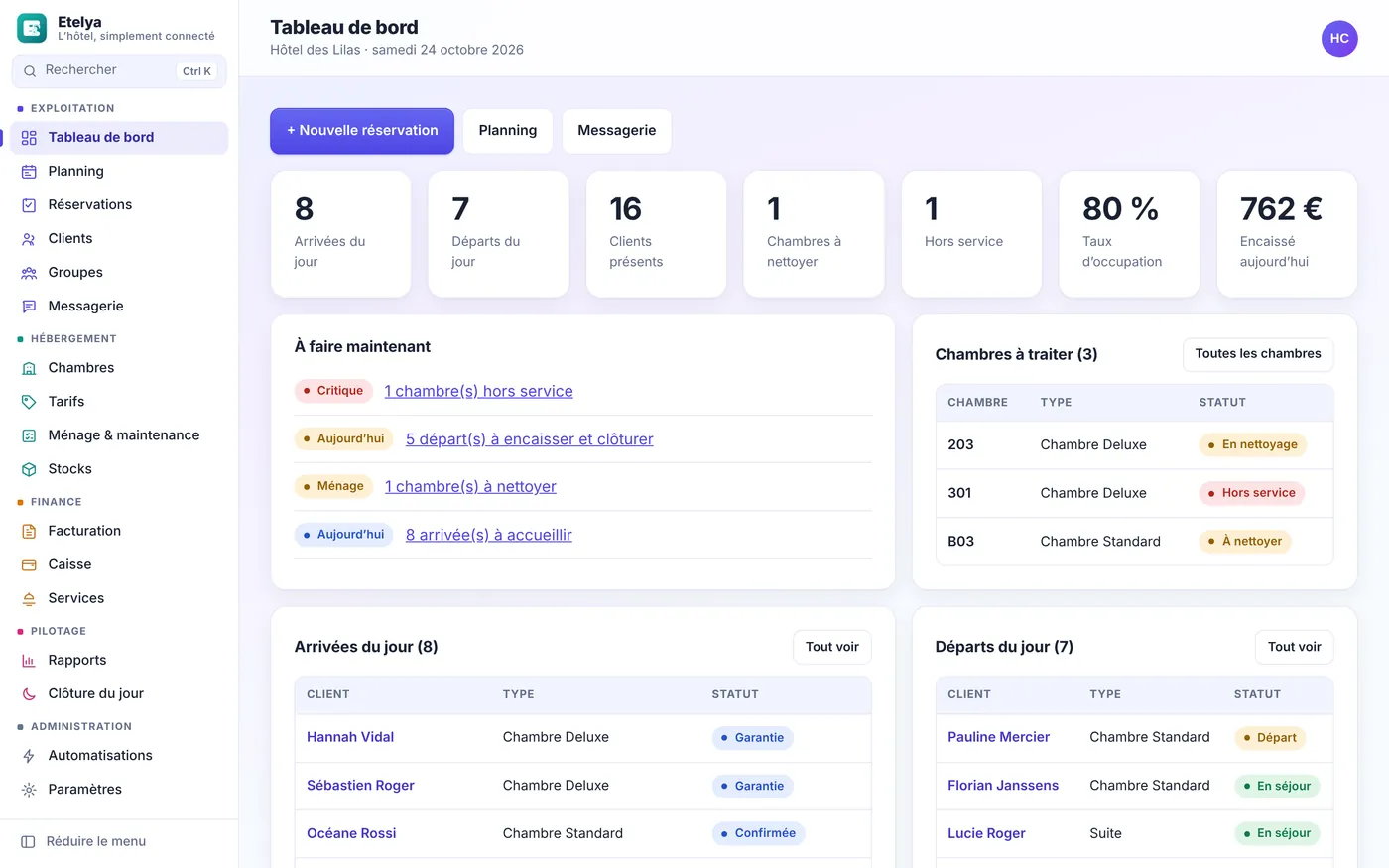The width and height of the screenshot is (1389, 868).
Task: Click the Groupes icon in sidebar
Action: tap(29, 273)
